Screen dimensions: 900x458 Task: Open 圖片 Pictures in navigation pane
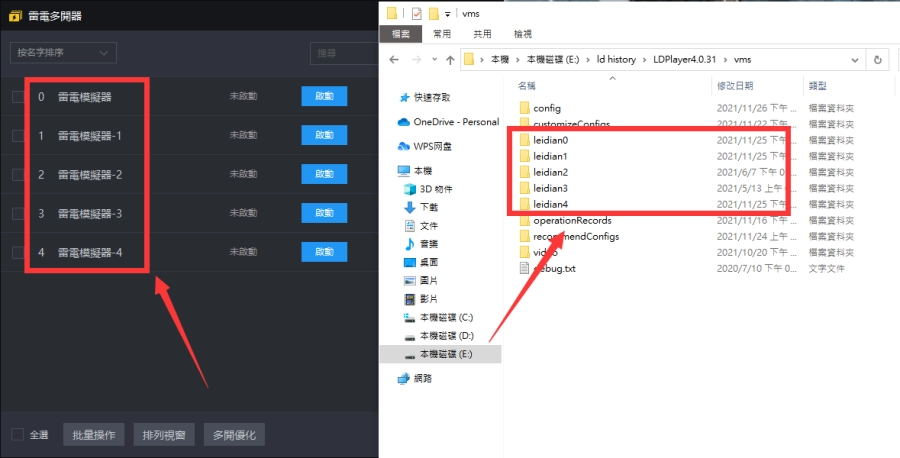[x=422, y=281]
